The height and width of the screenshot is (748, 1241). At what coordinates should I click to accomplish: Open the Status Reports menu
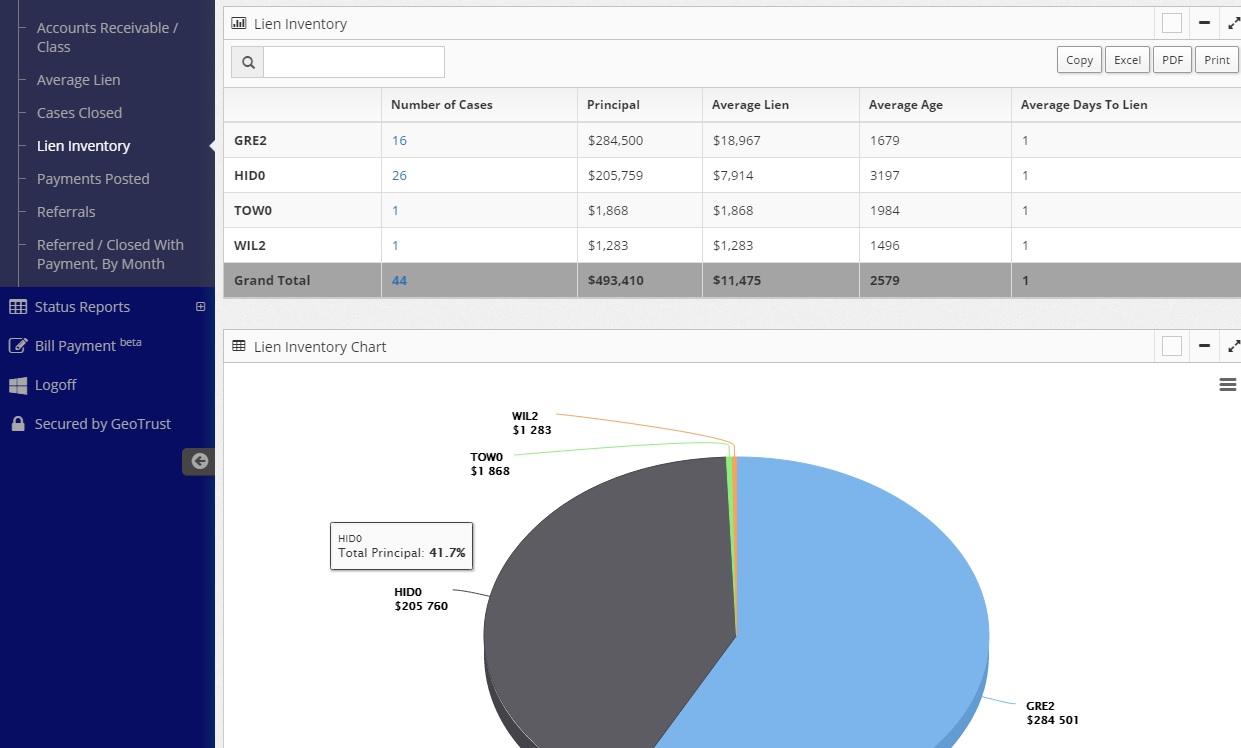click(82, 307)
